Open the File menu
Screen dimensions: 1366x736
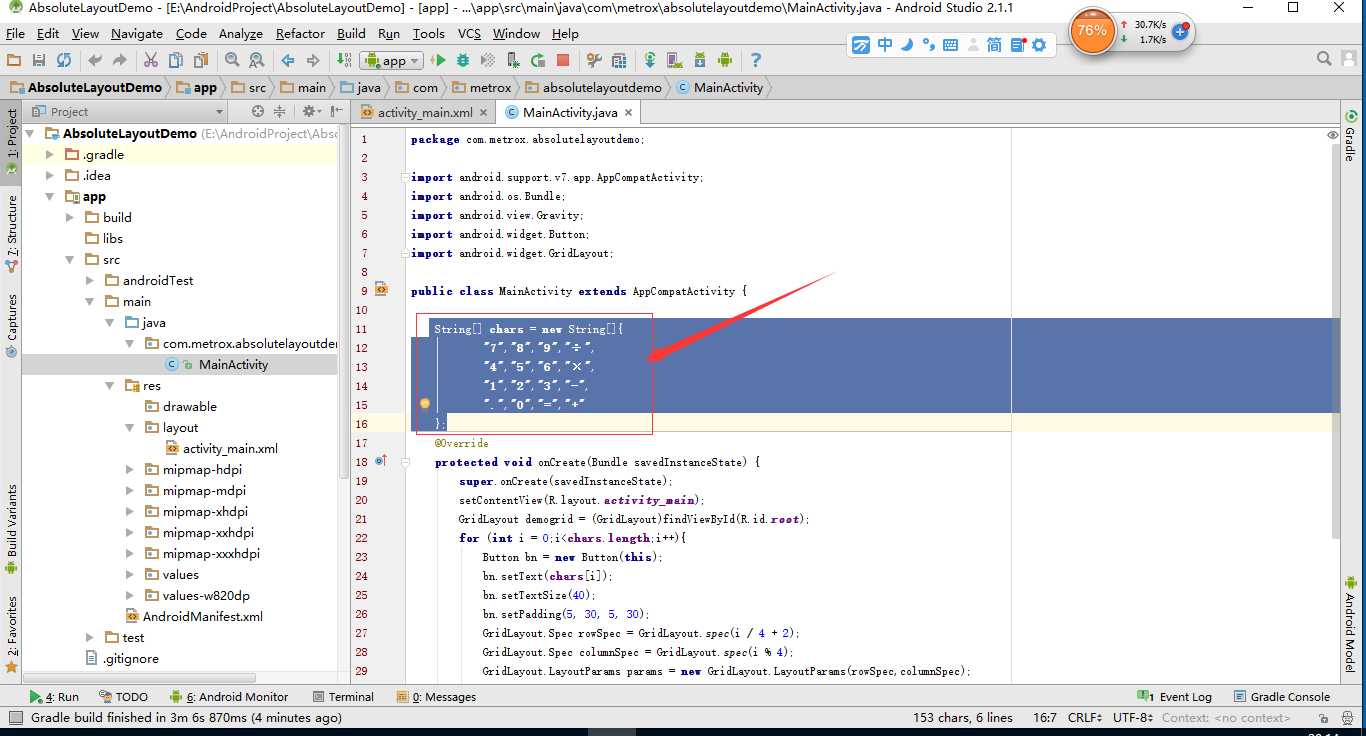(15, 33)
